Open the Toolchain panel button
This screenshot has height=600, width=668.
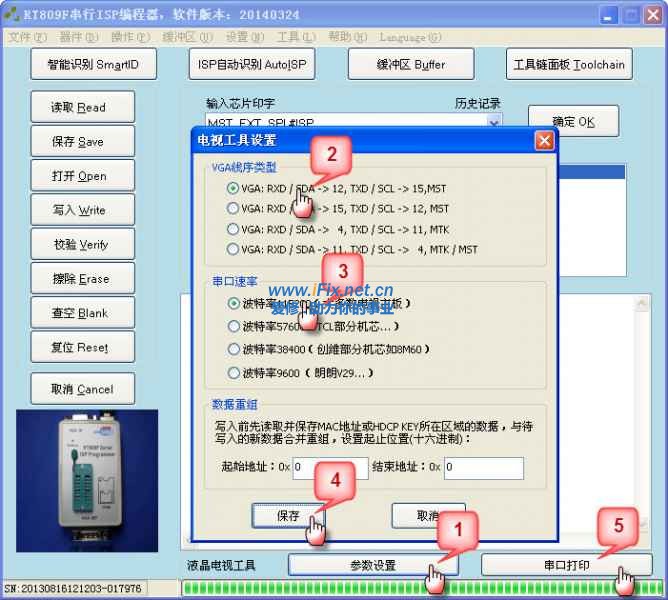pos(568,64)
